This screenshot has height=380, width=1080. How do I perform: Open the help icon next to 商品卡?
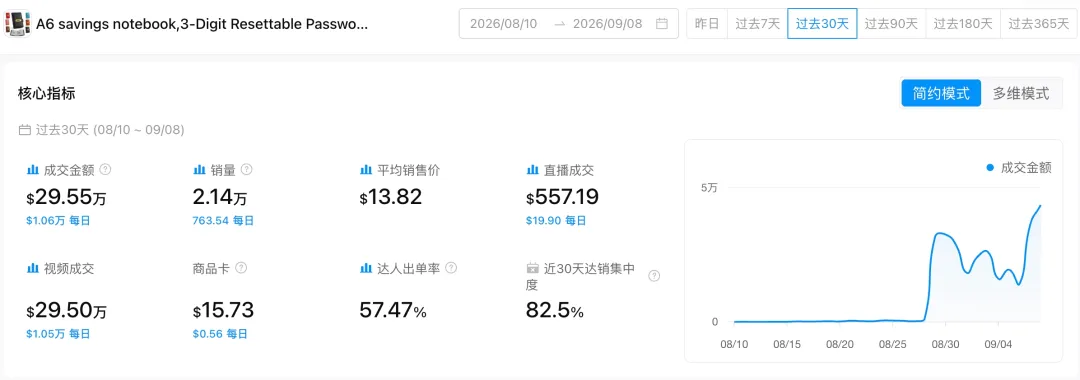pyautogui.click(x=241, y=268)
